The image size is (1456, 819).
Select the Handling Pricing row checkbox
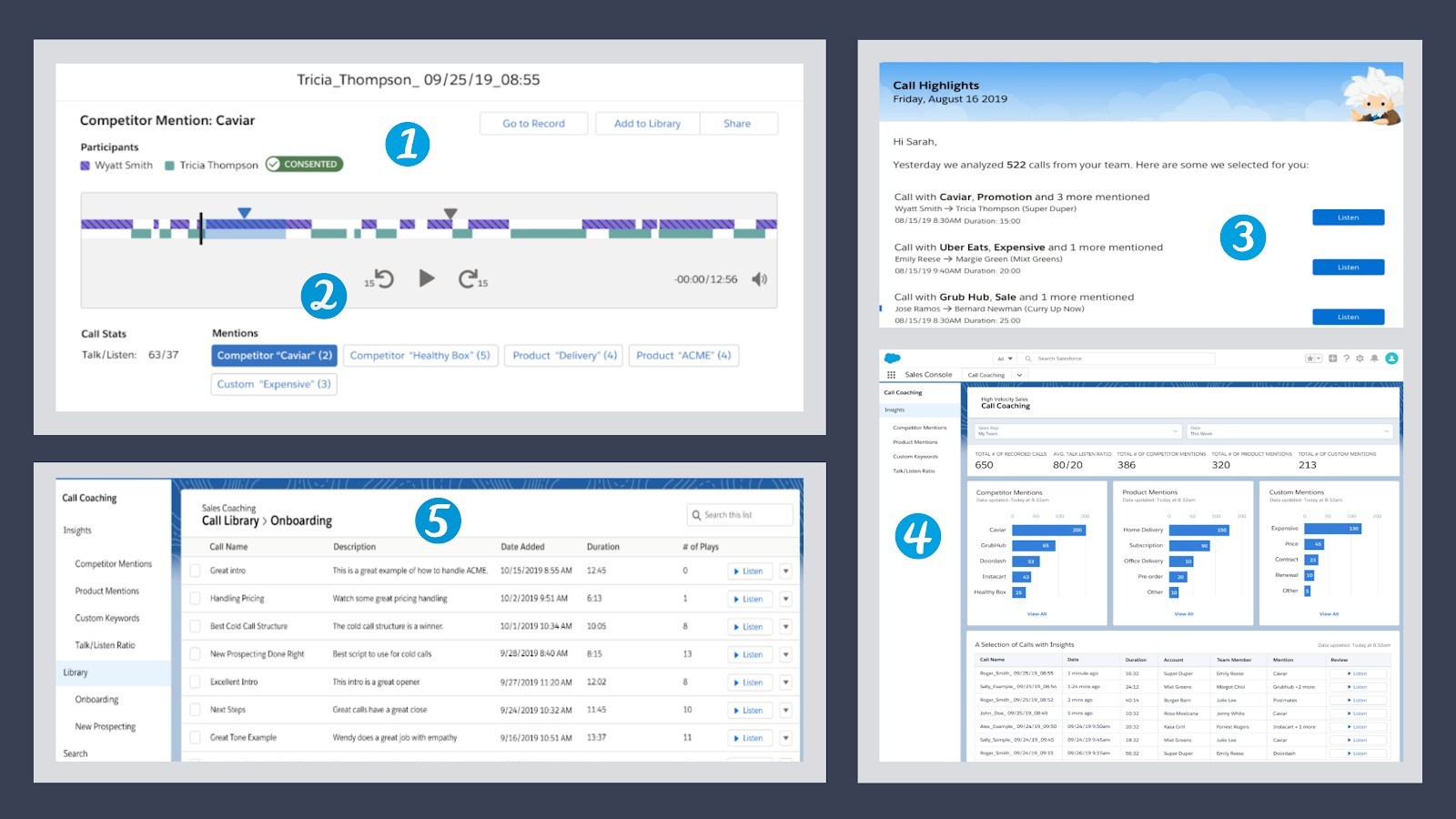click(195, 599)
